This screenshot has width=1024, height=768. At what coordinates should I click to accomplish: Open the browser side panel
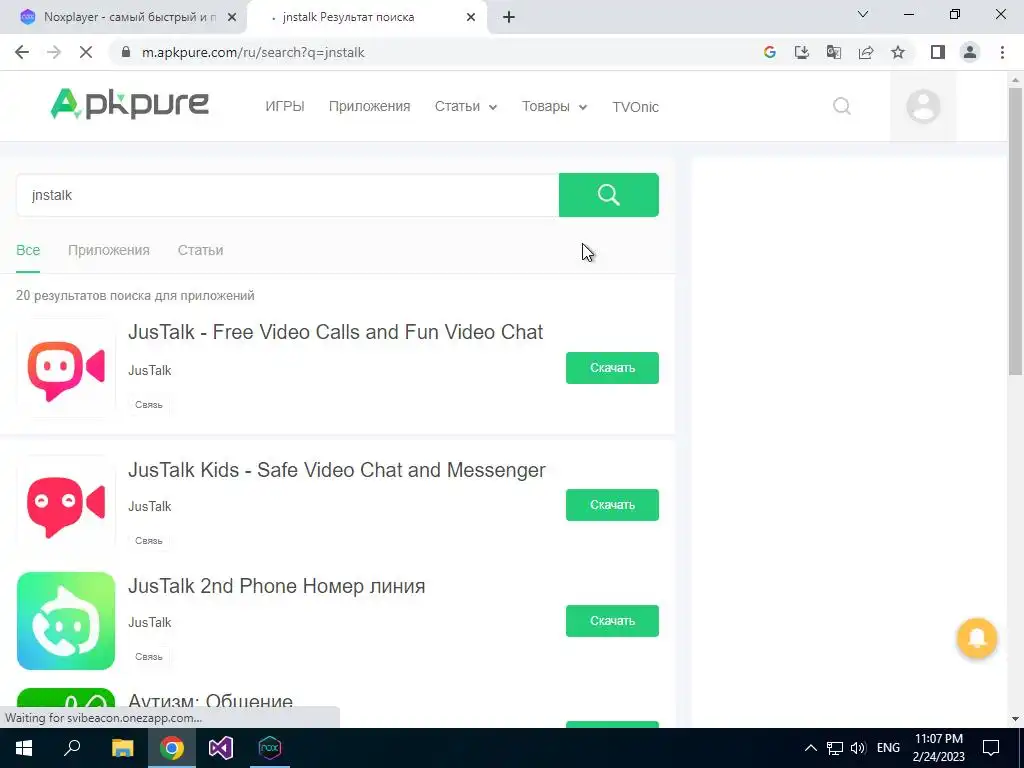[938, 52]
